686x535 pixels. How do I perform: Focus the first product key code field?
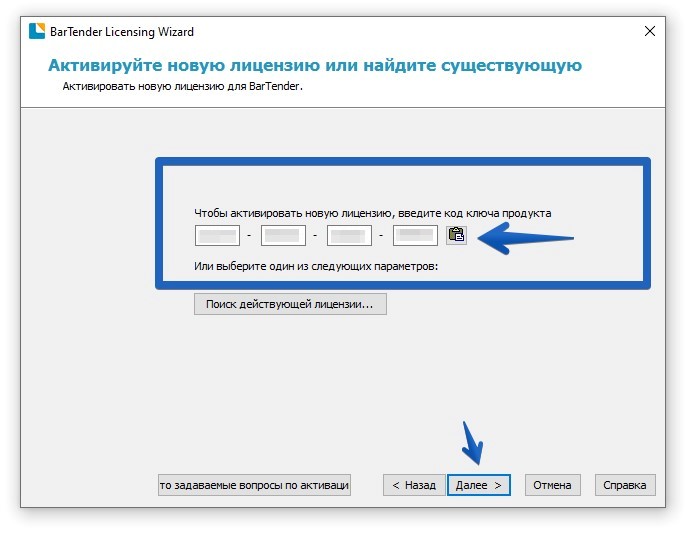(216, 236)
